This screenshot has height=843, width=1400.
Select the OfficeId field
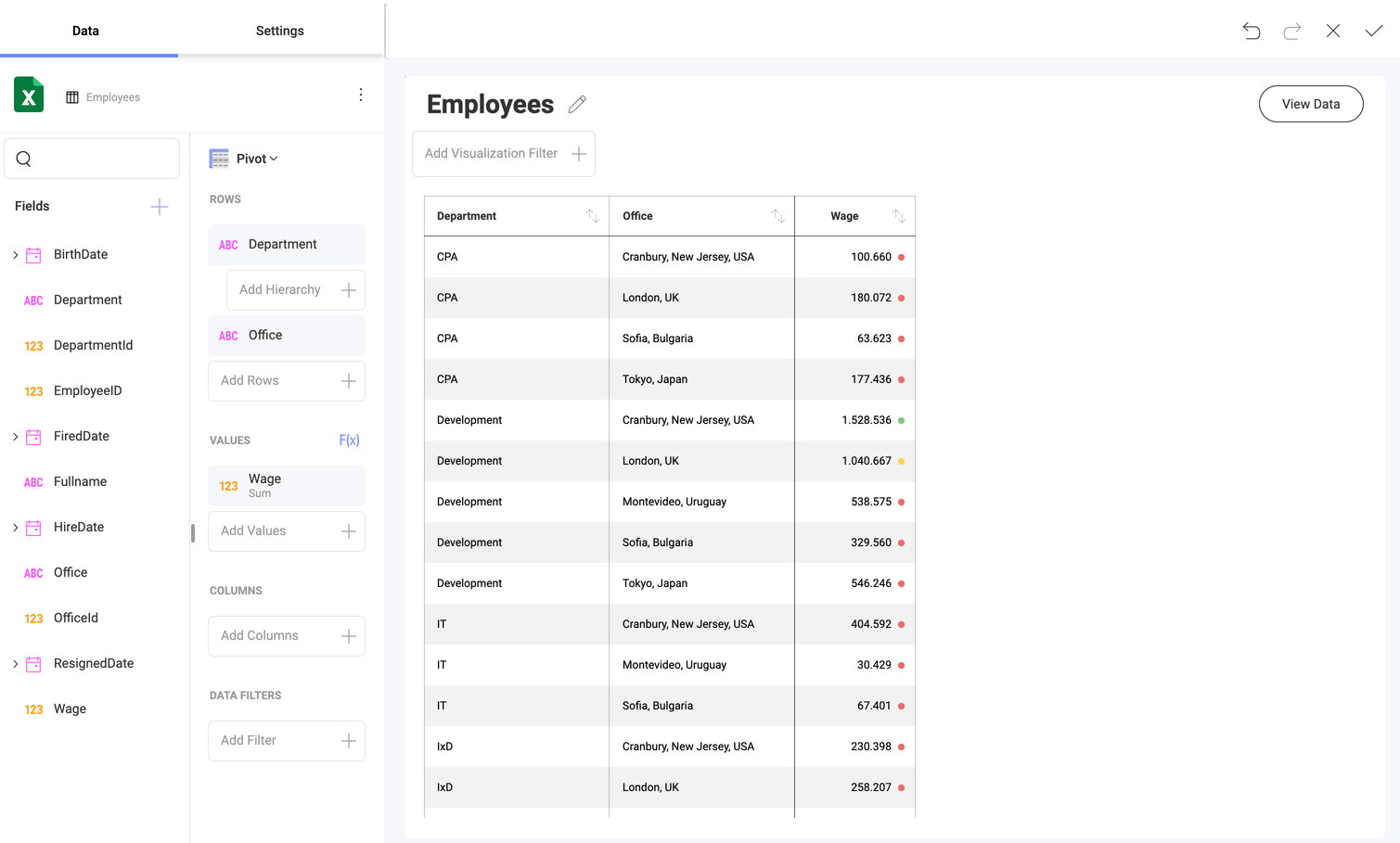pyautogui.click(x=76, y=619)
